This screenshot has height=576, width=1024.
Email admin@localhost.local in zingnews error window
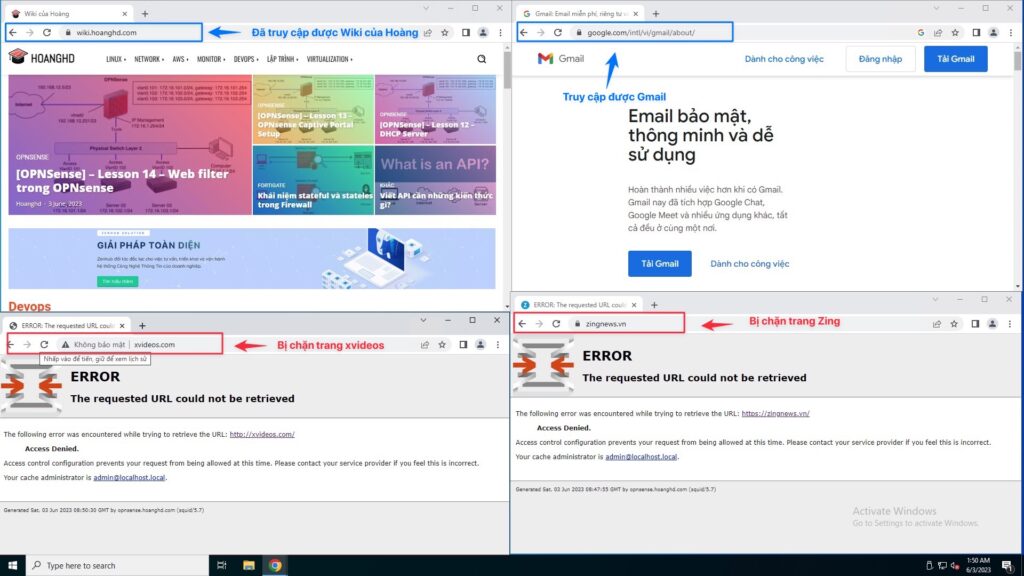click(641, 456)
